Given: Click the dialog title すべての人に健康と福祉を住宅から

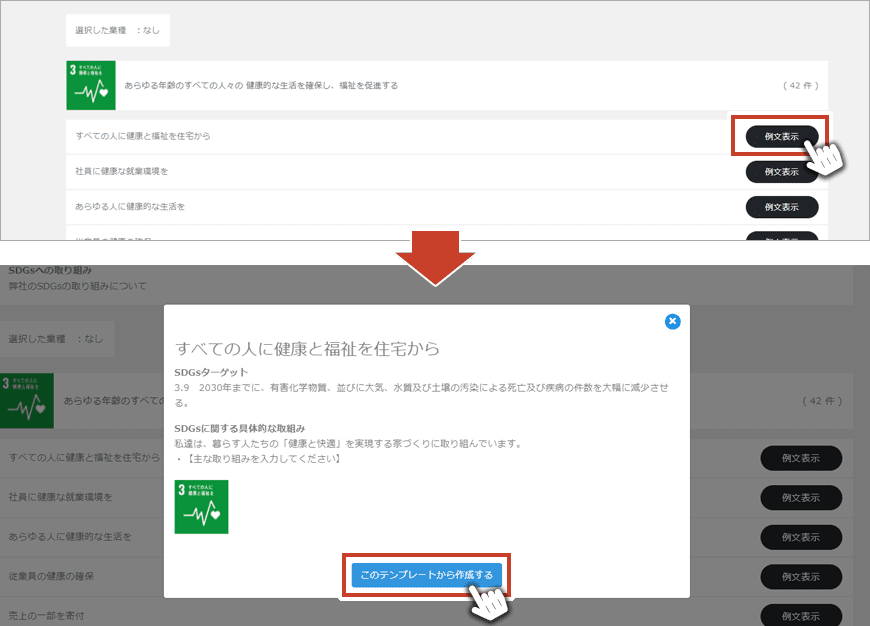Looking at the screenshot, I should (x=308, y=349).
